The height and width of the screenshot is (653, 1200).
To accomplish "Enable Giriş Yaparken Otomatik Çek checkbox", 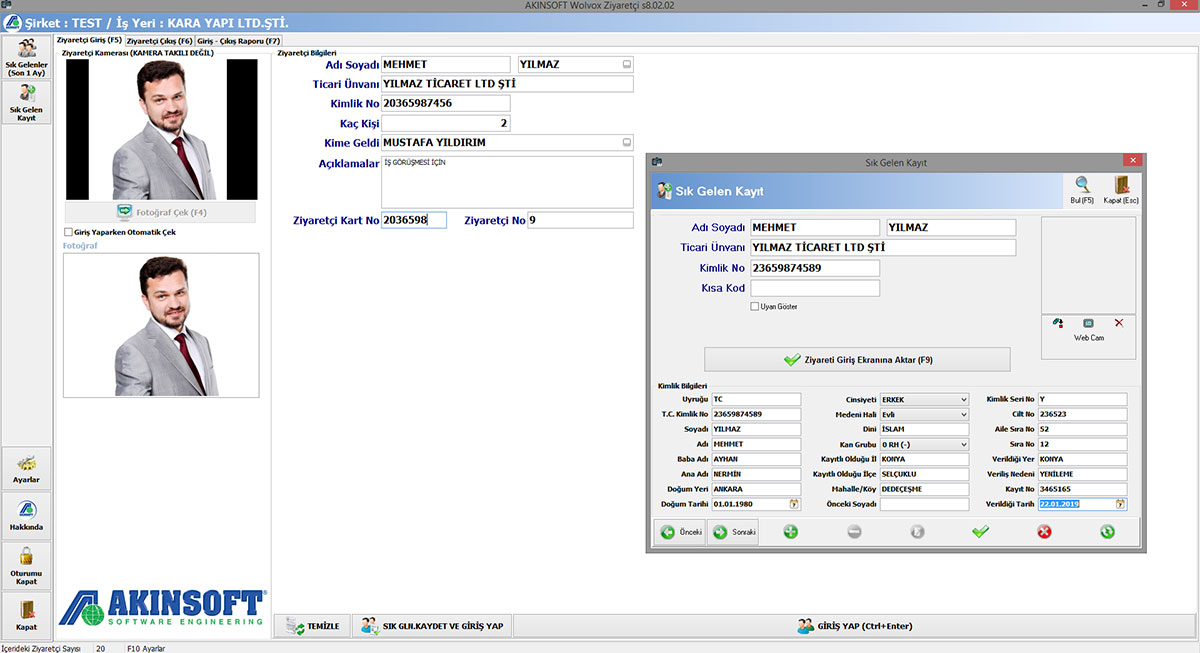I will pos(68,232).
